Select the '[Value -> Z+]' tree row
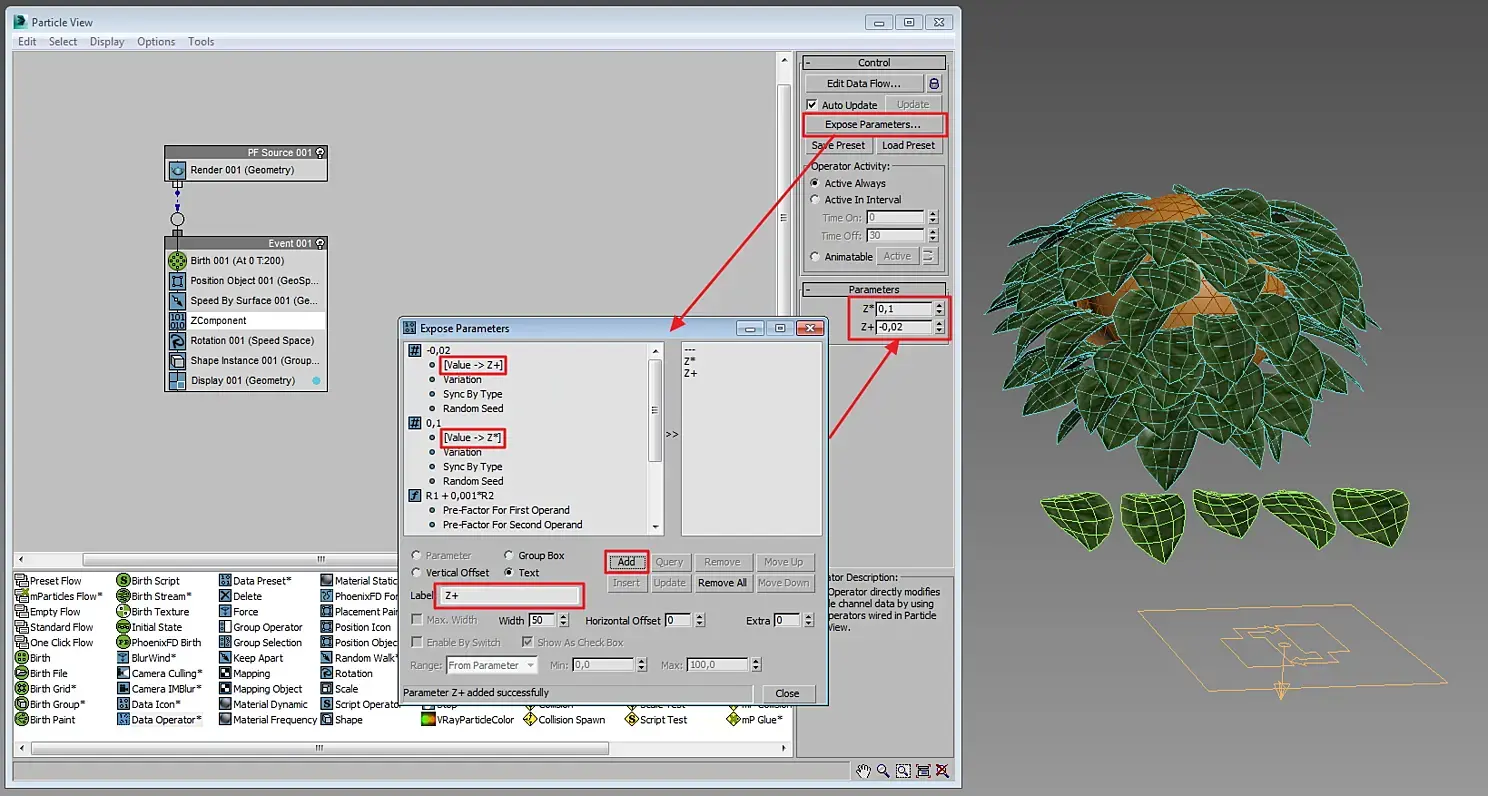Viewport: 1488px width, 796px height. point(473,366)
